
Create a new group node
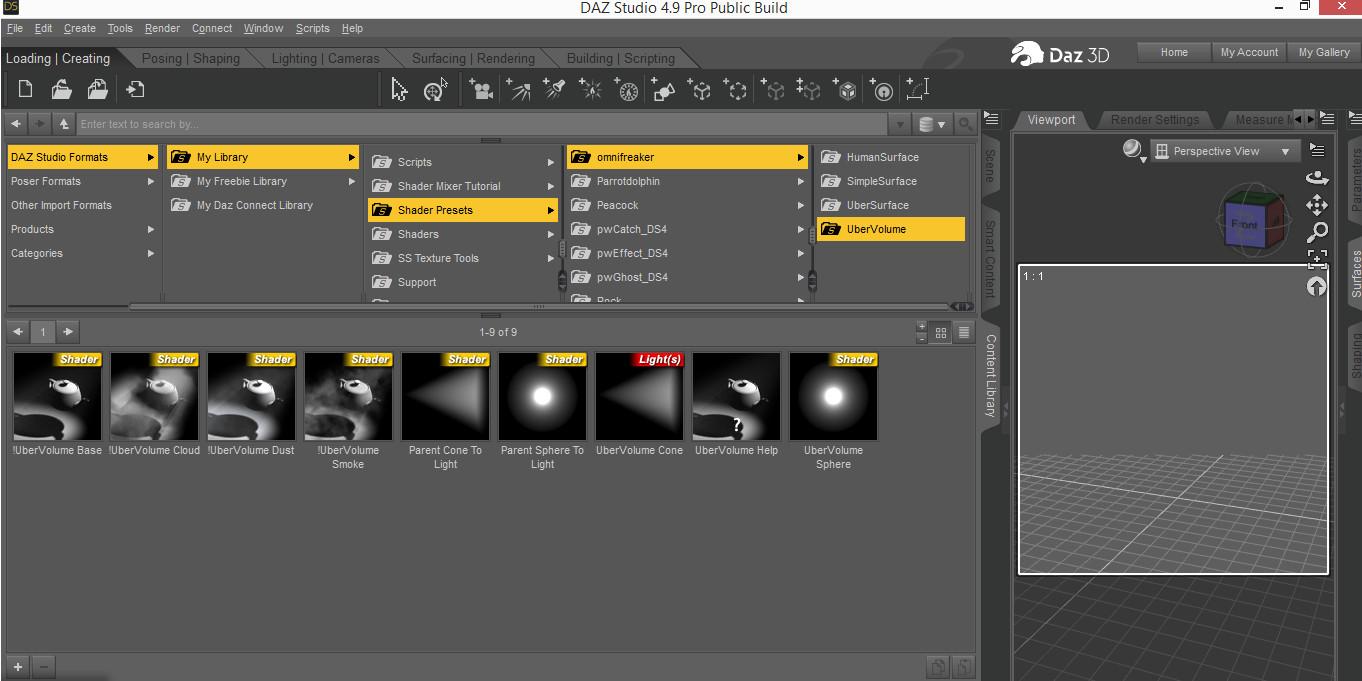[x=735, y=90]
